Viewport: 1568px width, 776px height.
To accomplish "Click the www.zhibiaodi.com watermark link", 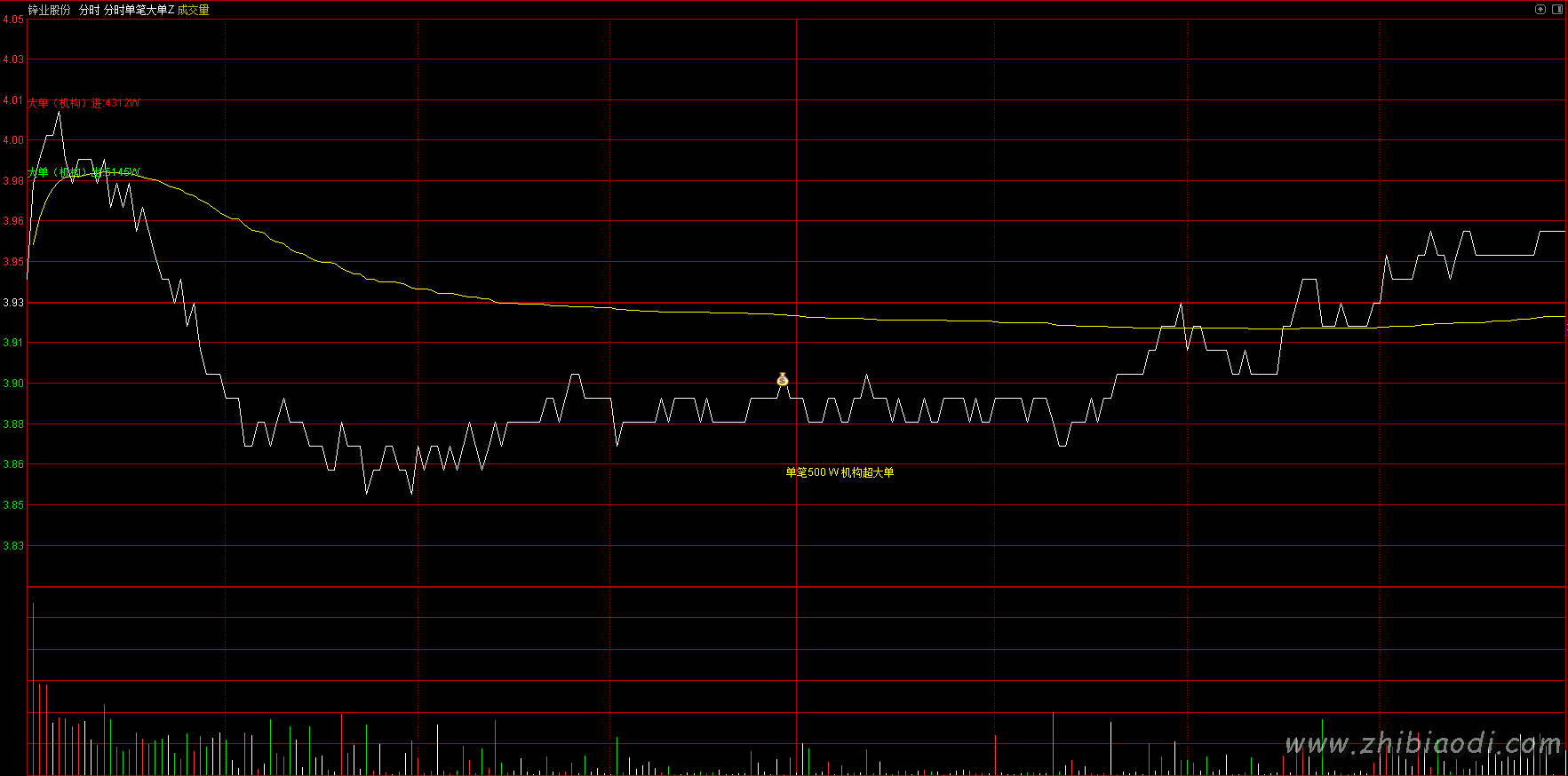I will [x=1422, y=744].
